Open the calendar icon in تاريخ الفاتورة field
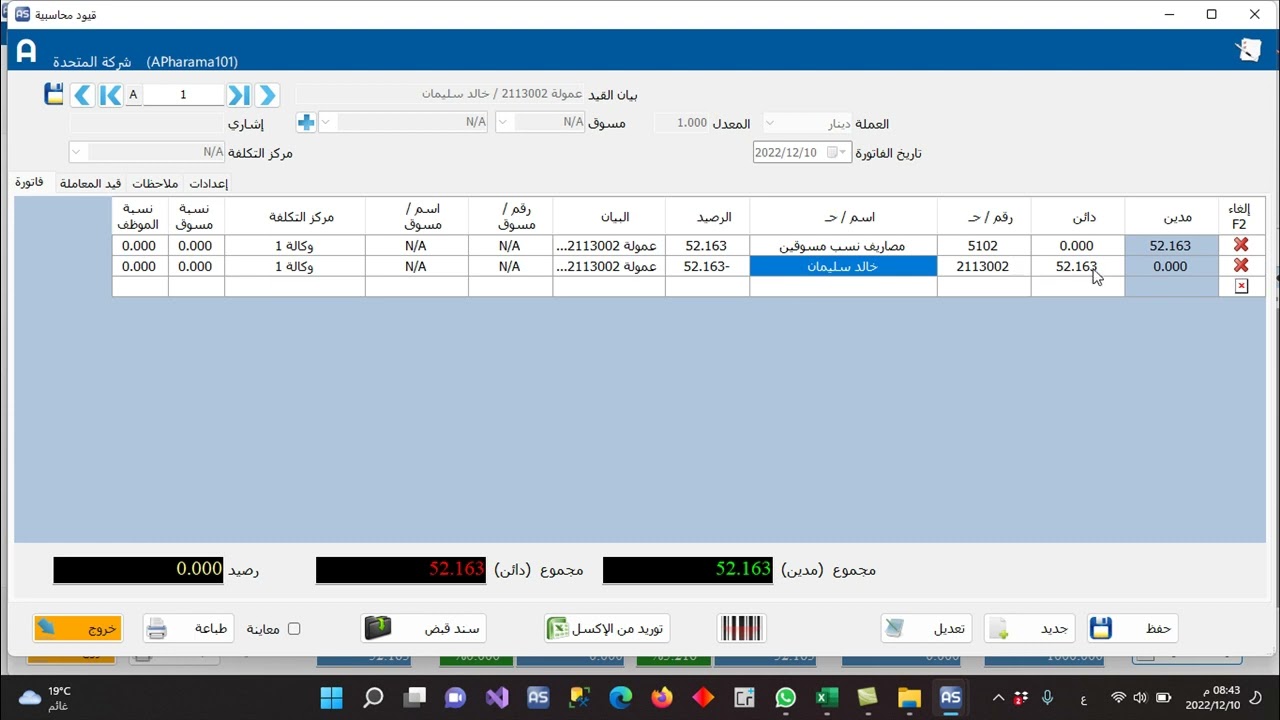The height and width of the screenshot is (720, 1280). point(831,153)
